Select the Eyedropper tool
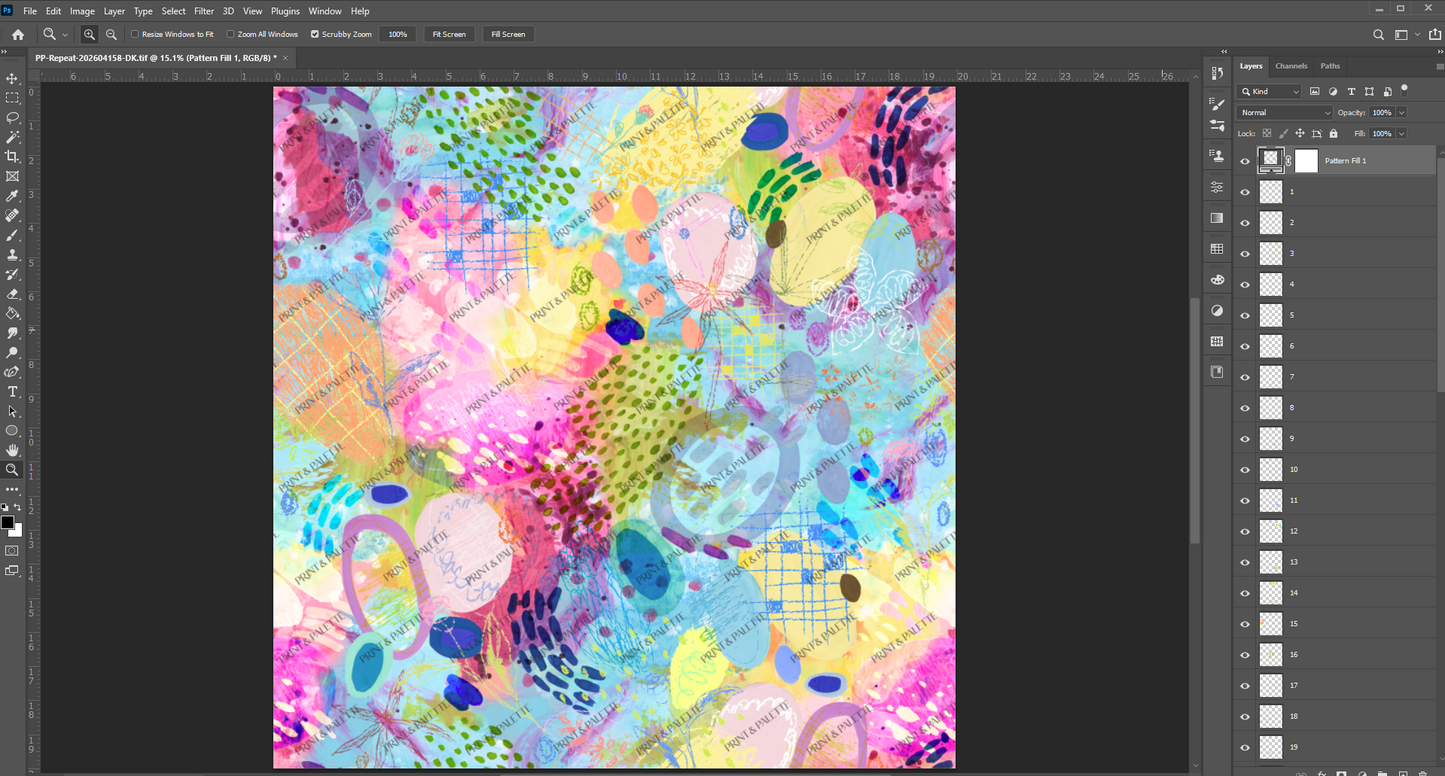The image size is (1445, 776). click(12, 196)
